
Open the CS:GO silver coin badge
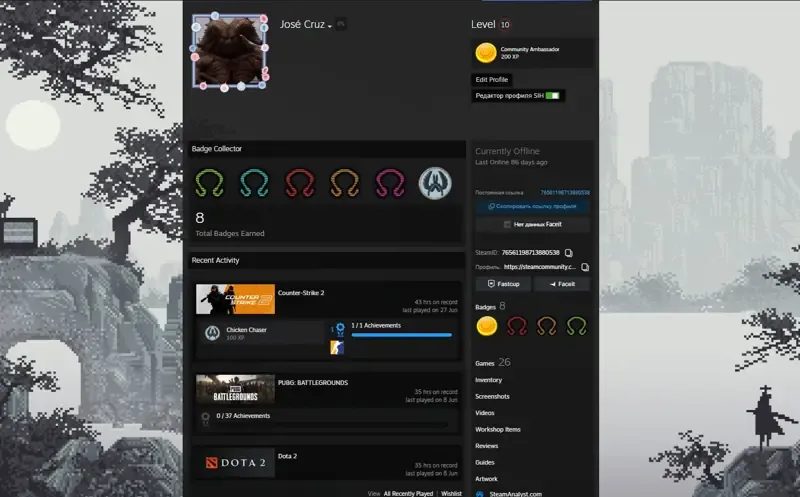coord(435,183)
